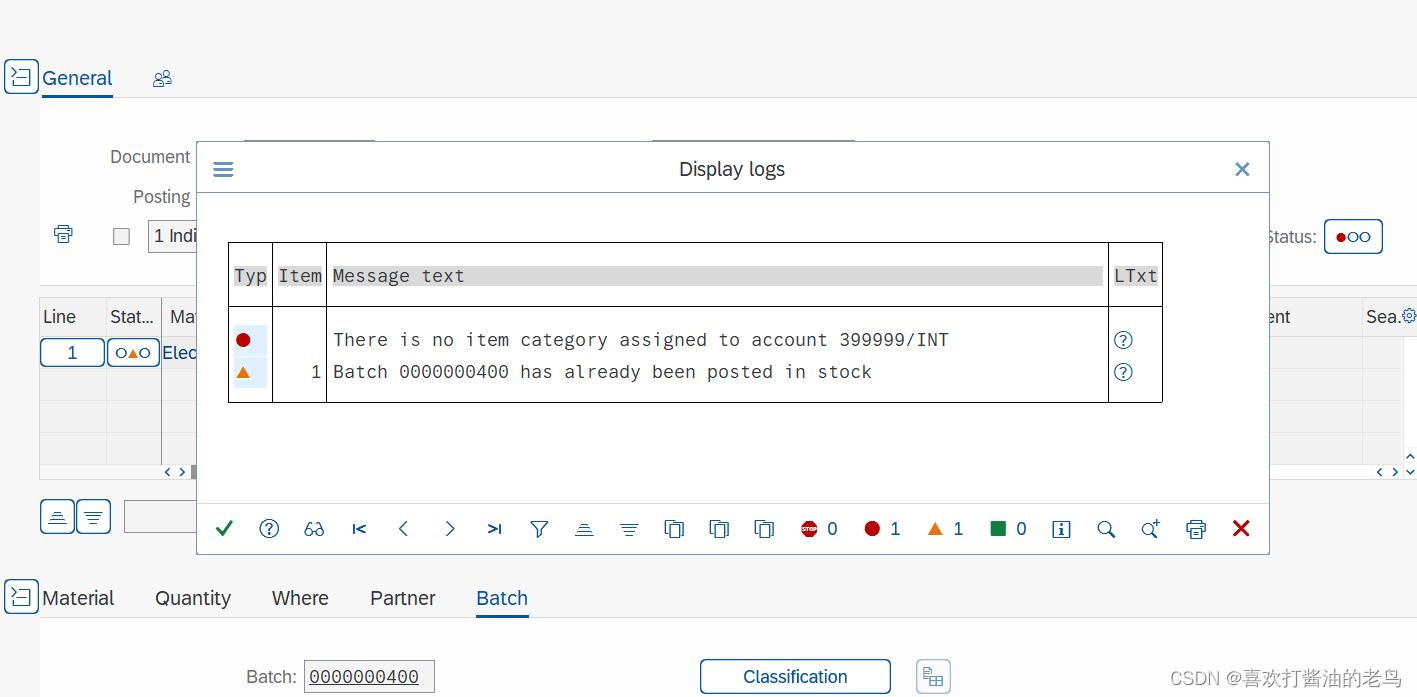This screenshot has width=1417, height=697.
Task: Open the hamburger menu in Display logs header
Action: pos(222,168)
